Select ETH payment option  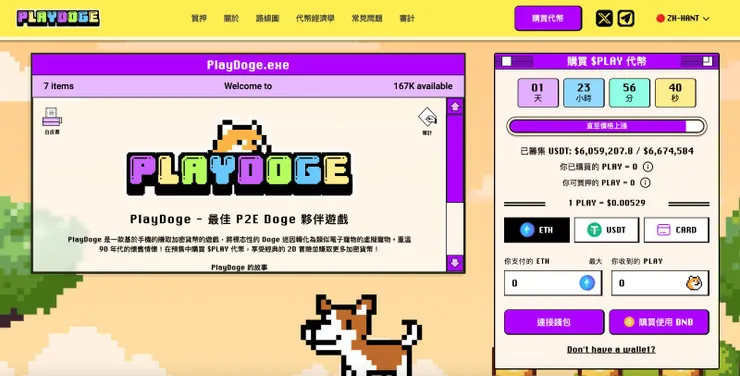tap(537, 230)
